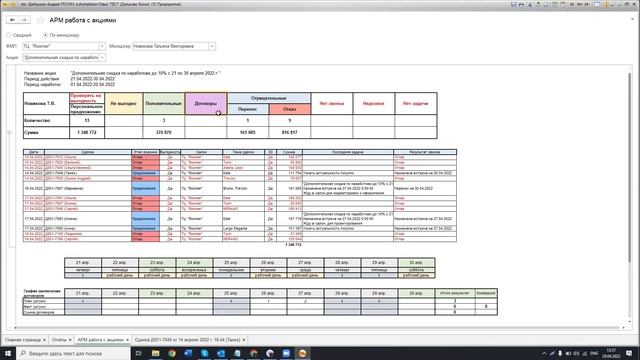Image resolution: width=640 pixels, height=360 pixels.
Task: Open Task View on the taskbar
Action: pyautogui.click(x=138, y=353)
